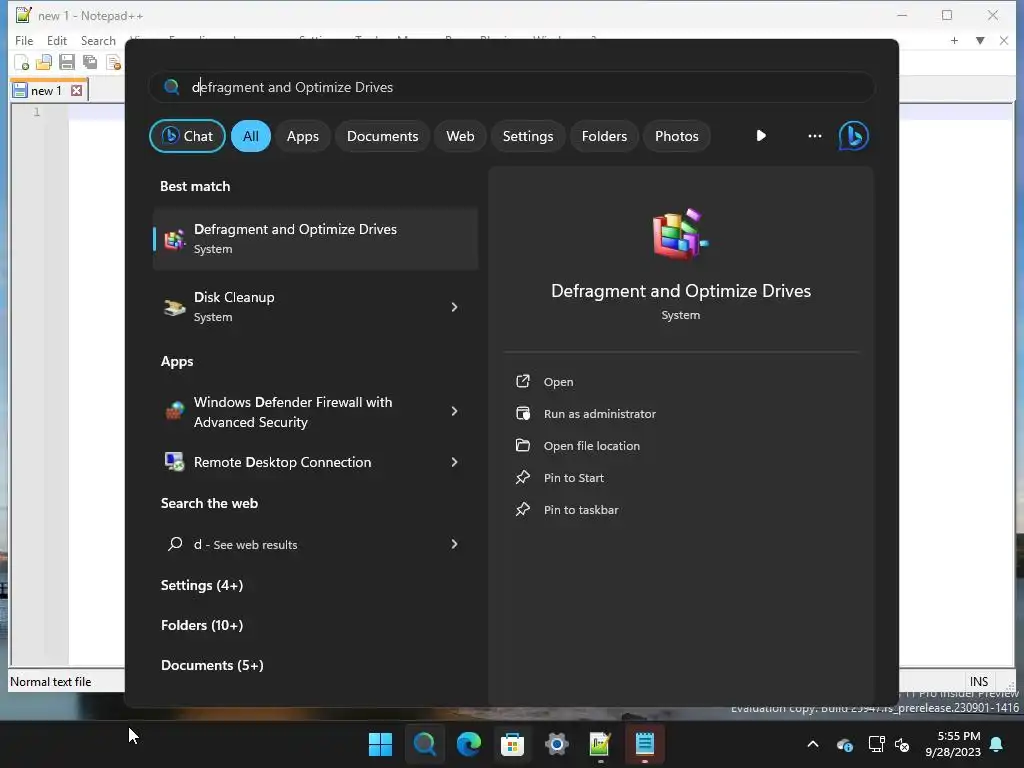This screenshot has height=768, width=1024.
Task: Click Notepad++ icon on taskbar
Action: (600, 743)
